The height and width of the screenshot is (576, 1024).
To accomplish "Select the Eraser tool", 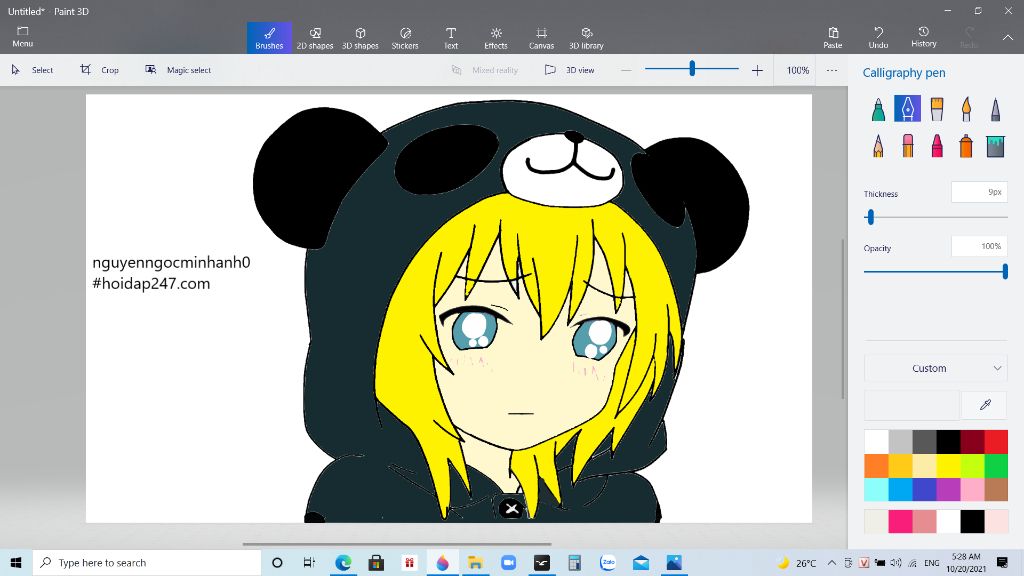I will [x=907, y=146].
